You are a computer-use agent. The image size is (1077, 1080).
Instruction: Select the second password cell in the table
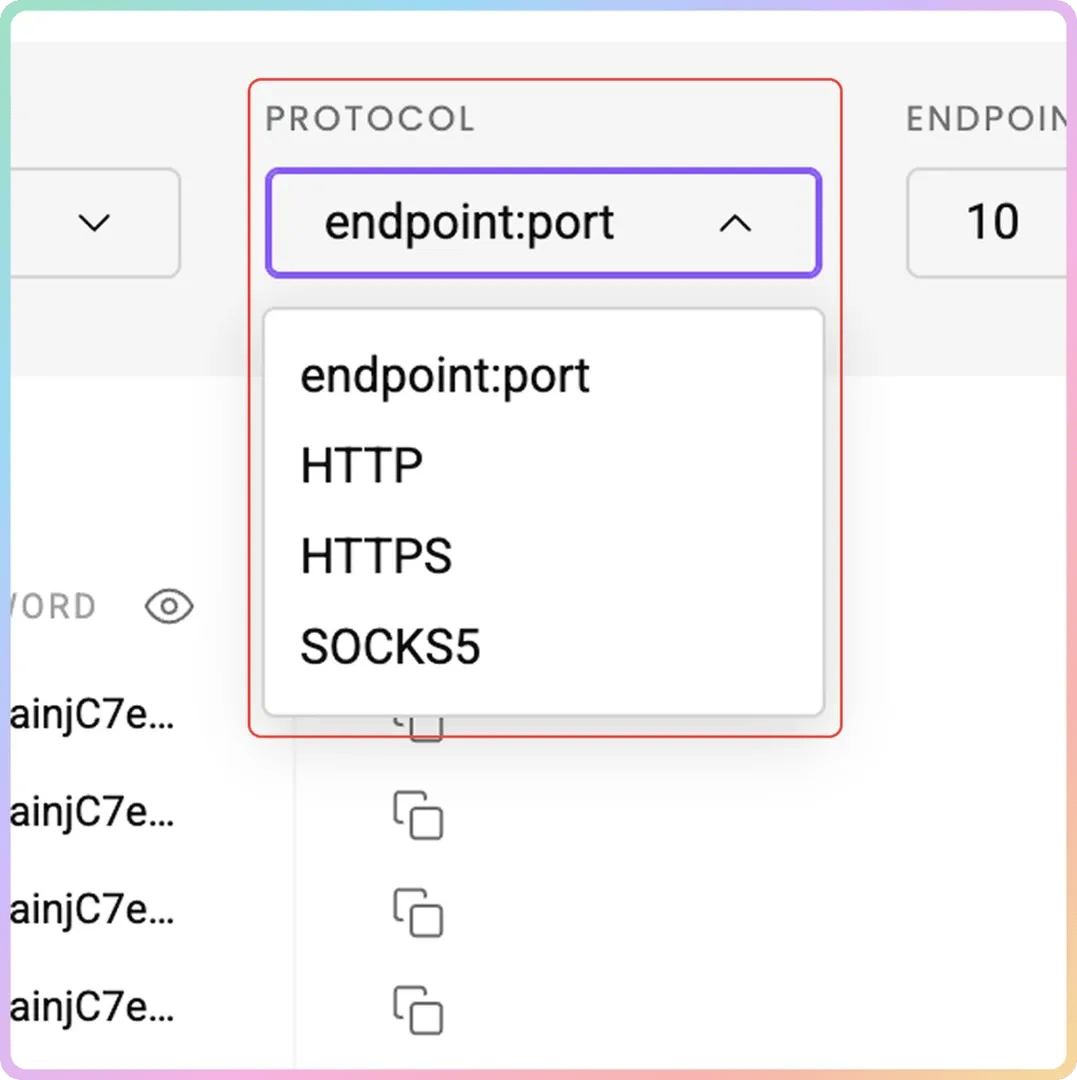pos(92,814)
